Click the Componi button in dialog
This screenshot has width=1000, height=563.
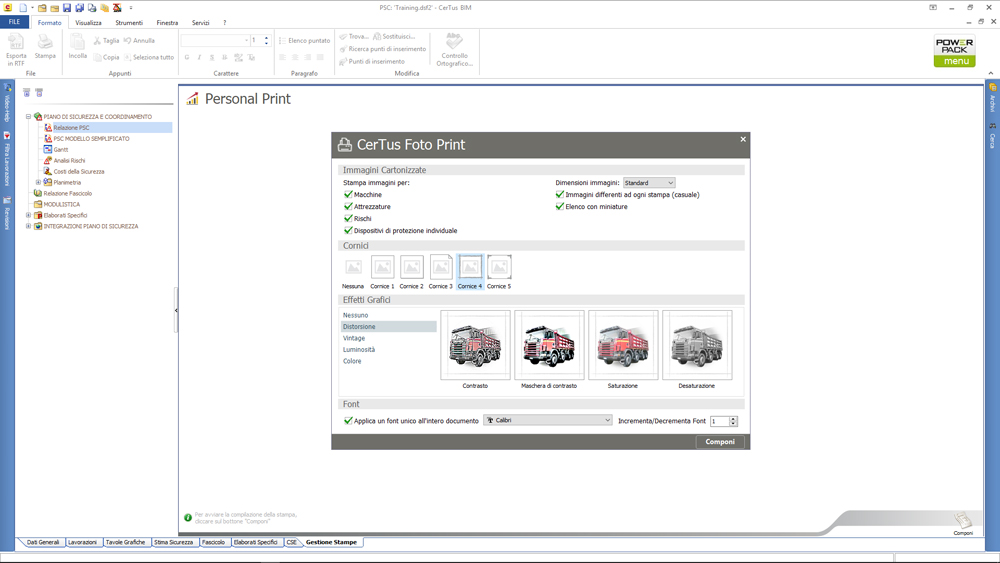[720, 442]
